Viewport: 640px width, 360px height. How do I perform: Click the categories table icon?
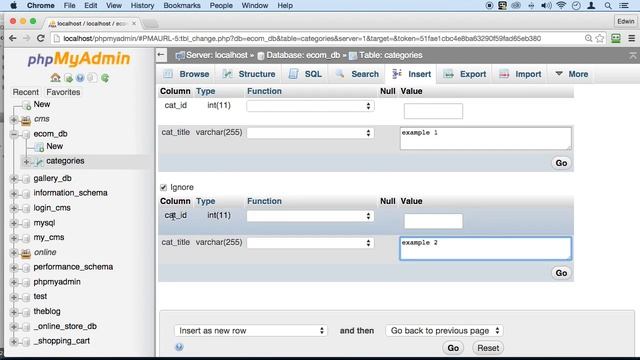[39, 162]
